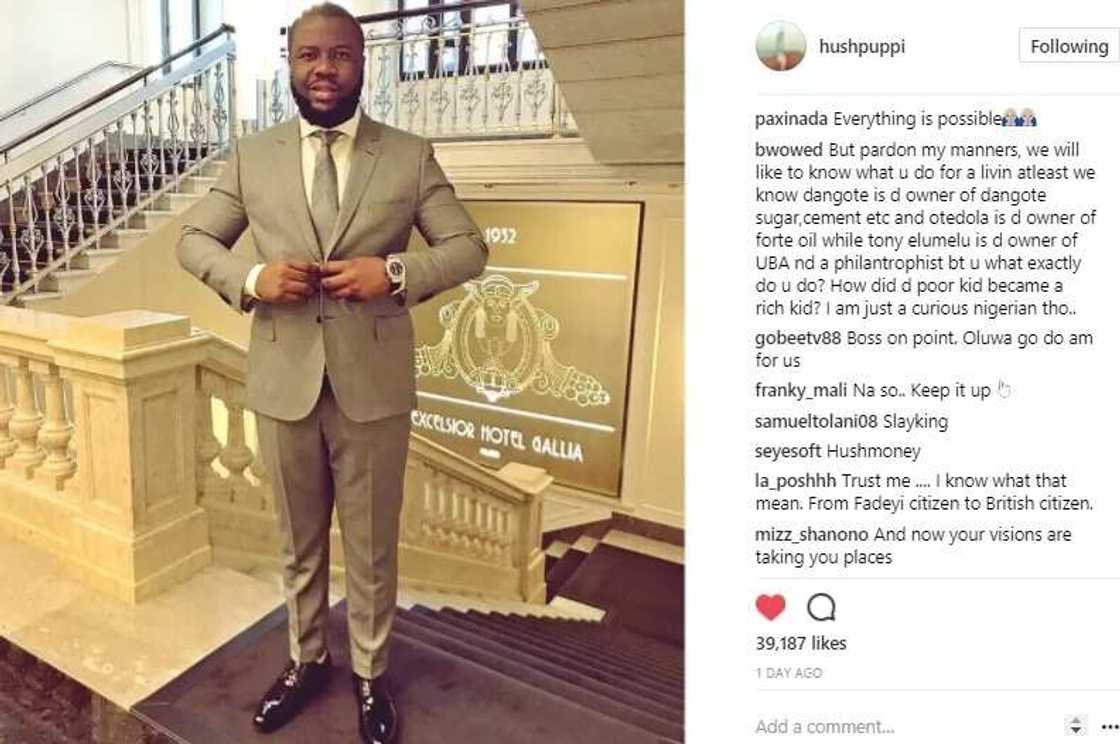
Task: Visit la_poshhh's profile link
Action: click(x=793, y=481)
